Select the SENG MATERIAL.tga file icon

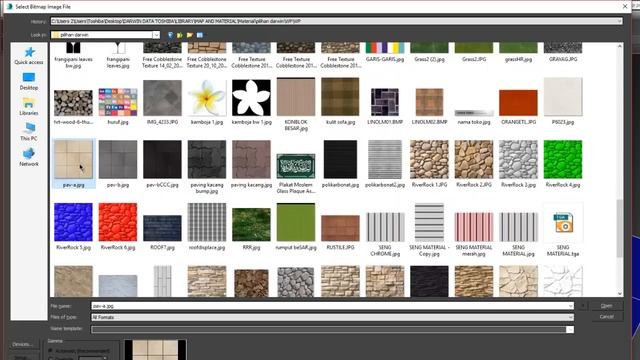pos(563,223)
